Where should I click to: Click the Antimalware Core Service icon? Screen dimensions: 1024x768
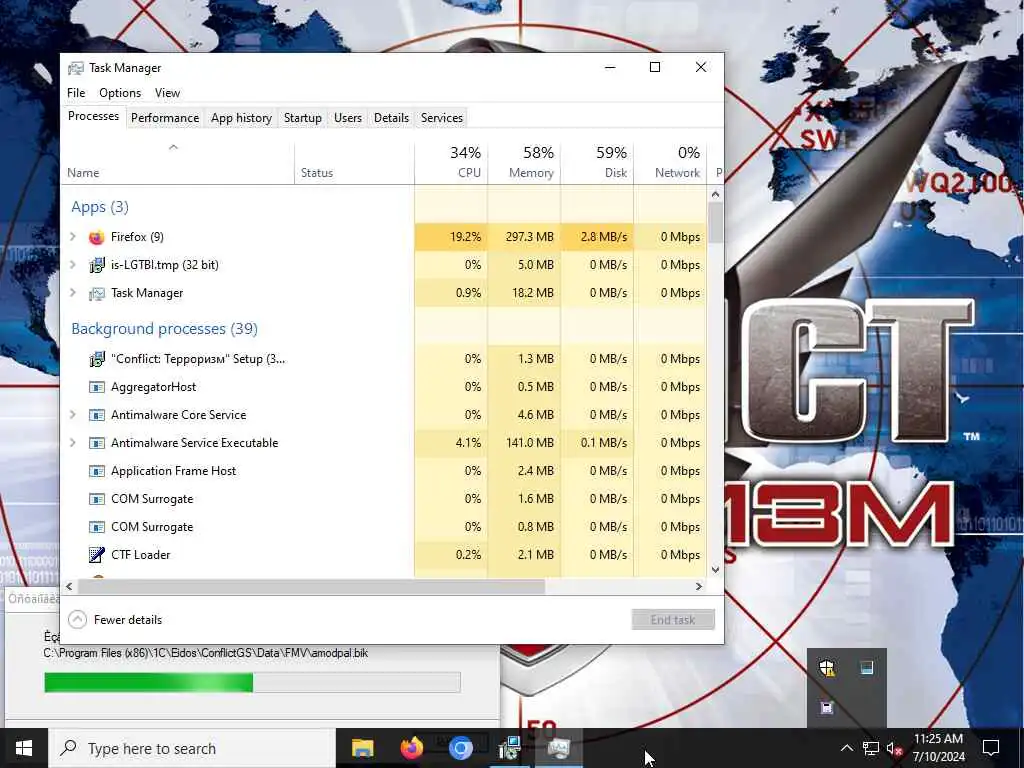point(97,415)
